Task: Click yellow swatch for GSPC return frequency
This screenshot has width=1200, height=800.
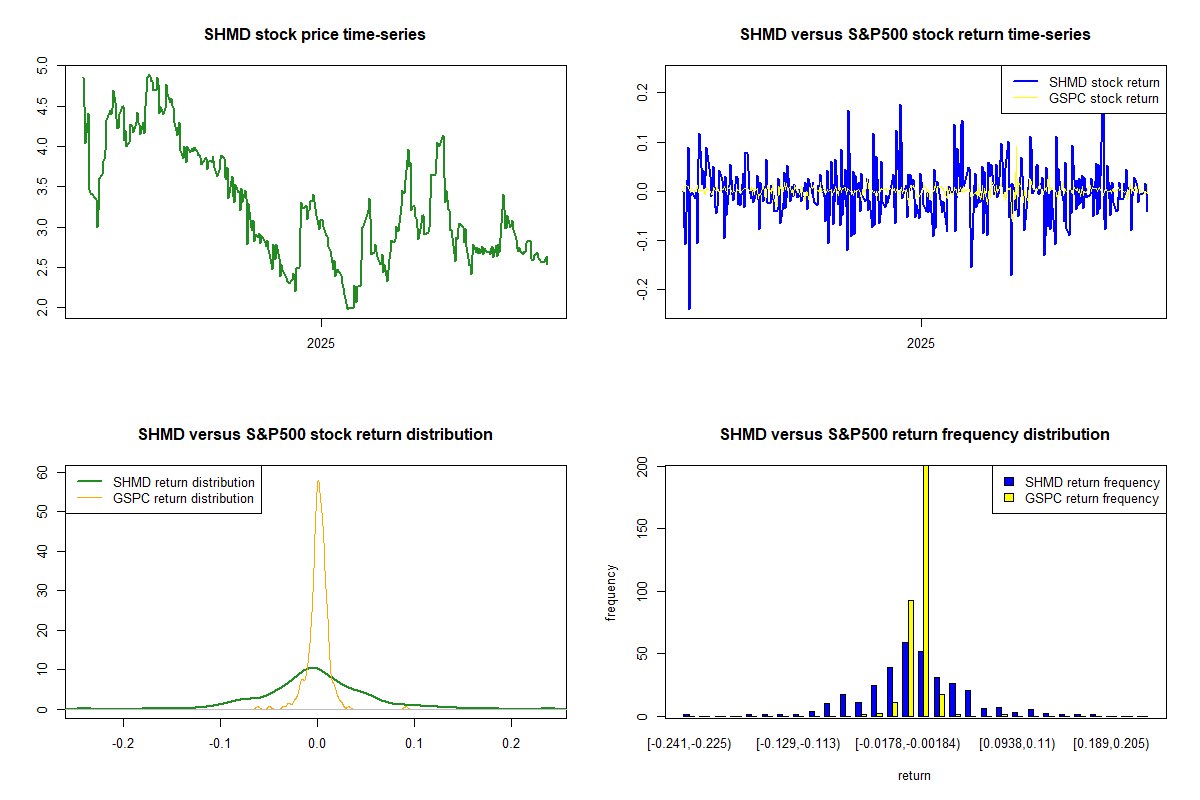Action: pos(1012,498)
